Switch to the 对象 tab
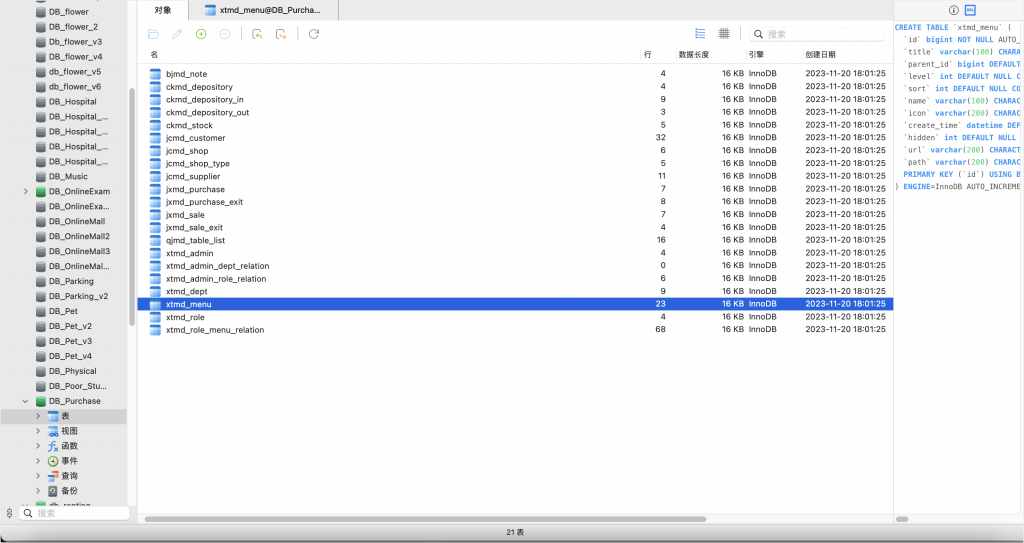Image resolution: width=1024 pixels, height=543 pixels. (163, 10)
